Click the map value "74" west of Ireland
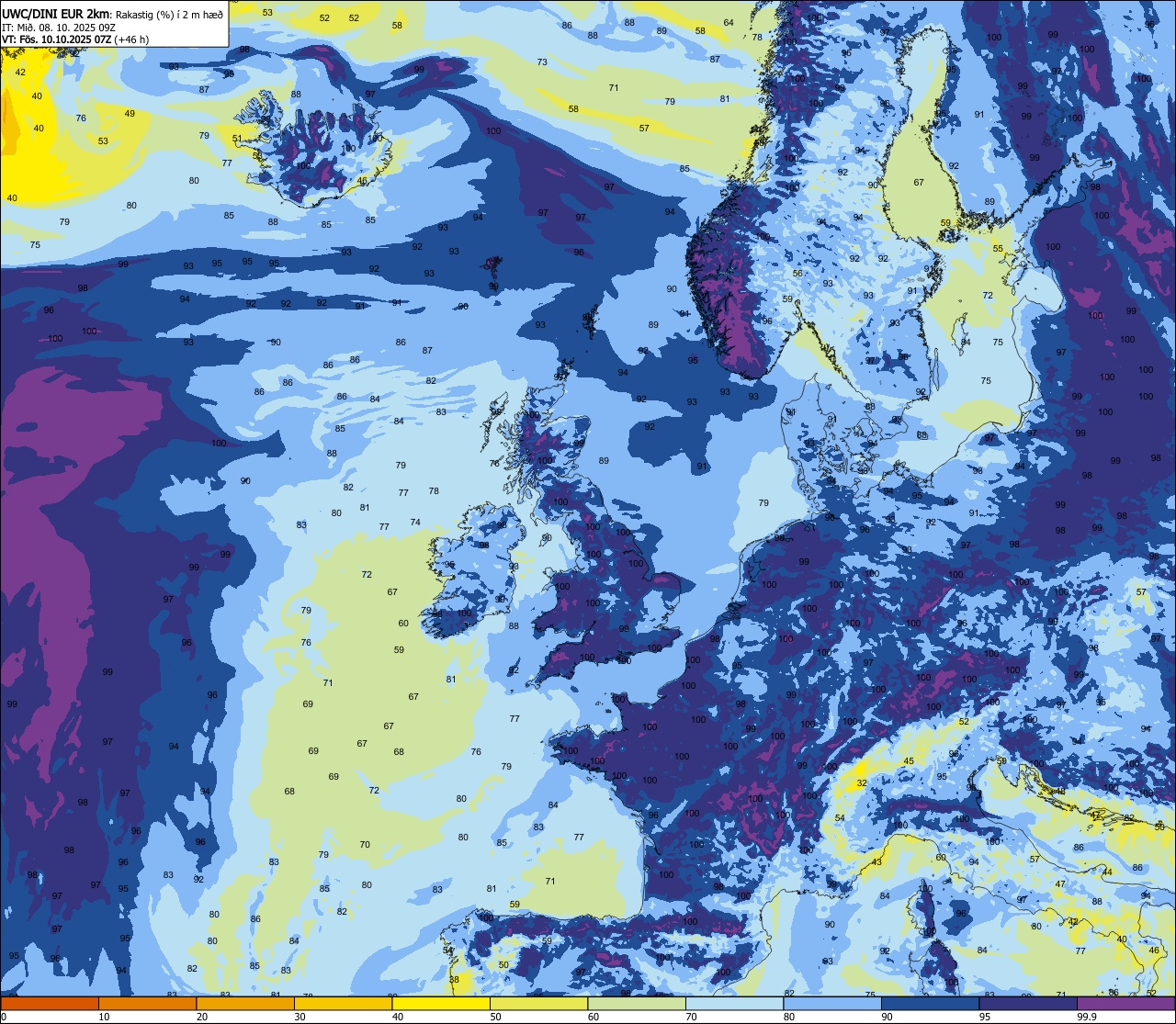 point(415,522)
